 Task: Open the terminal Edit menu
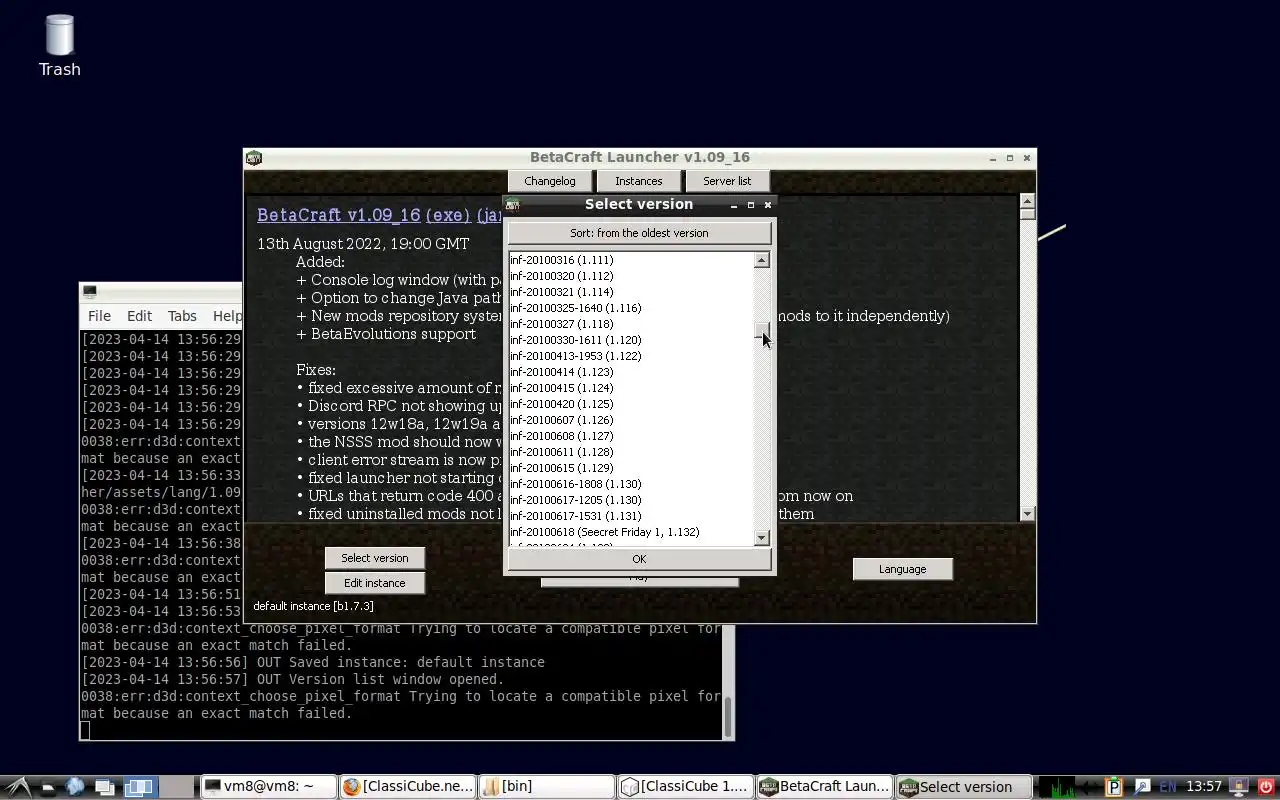click(139, 316)
